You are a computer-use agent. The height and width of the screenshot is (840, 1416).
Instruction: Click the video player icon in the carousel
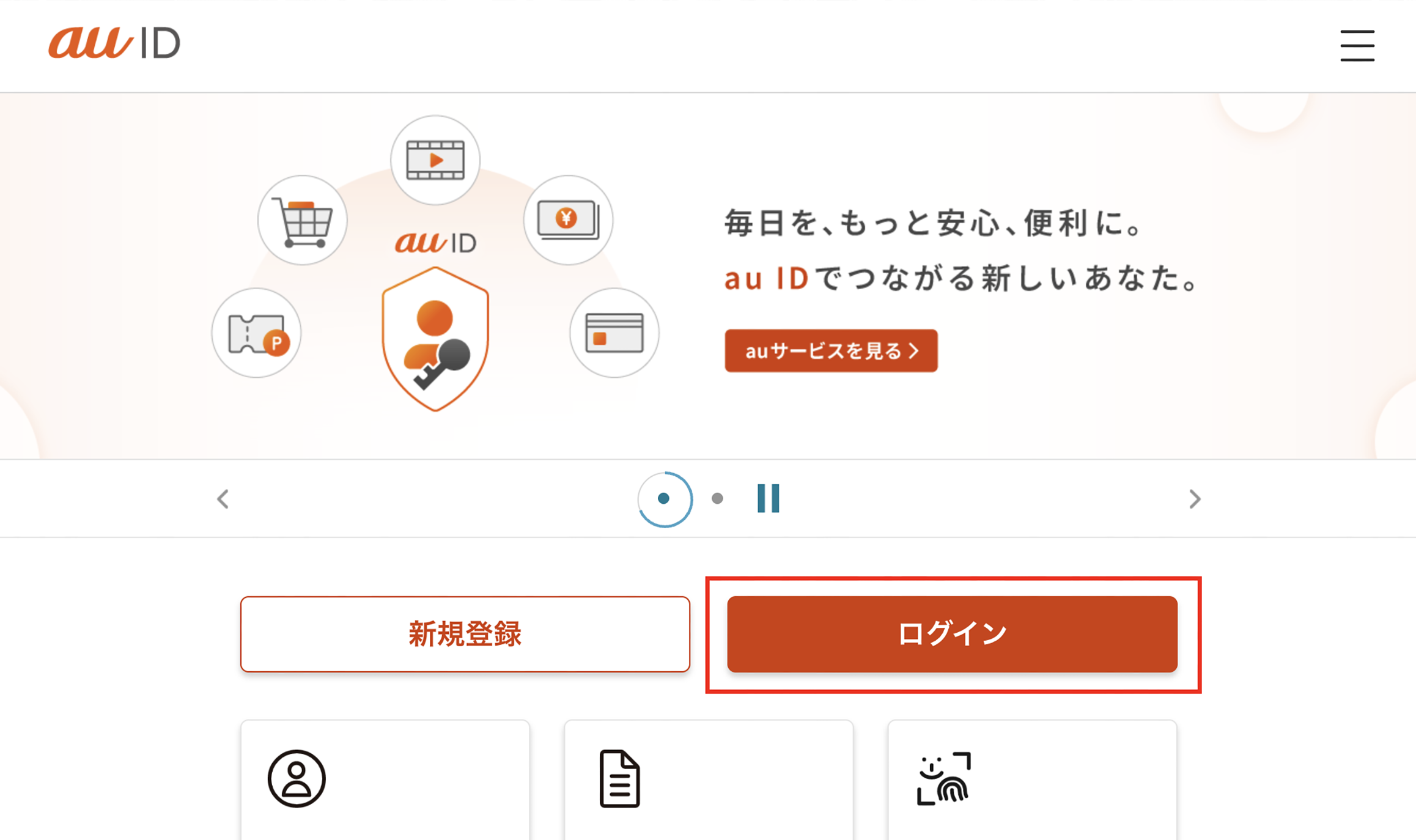435,160
